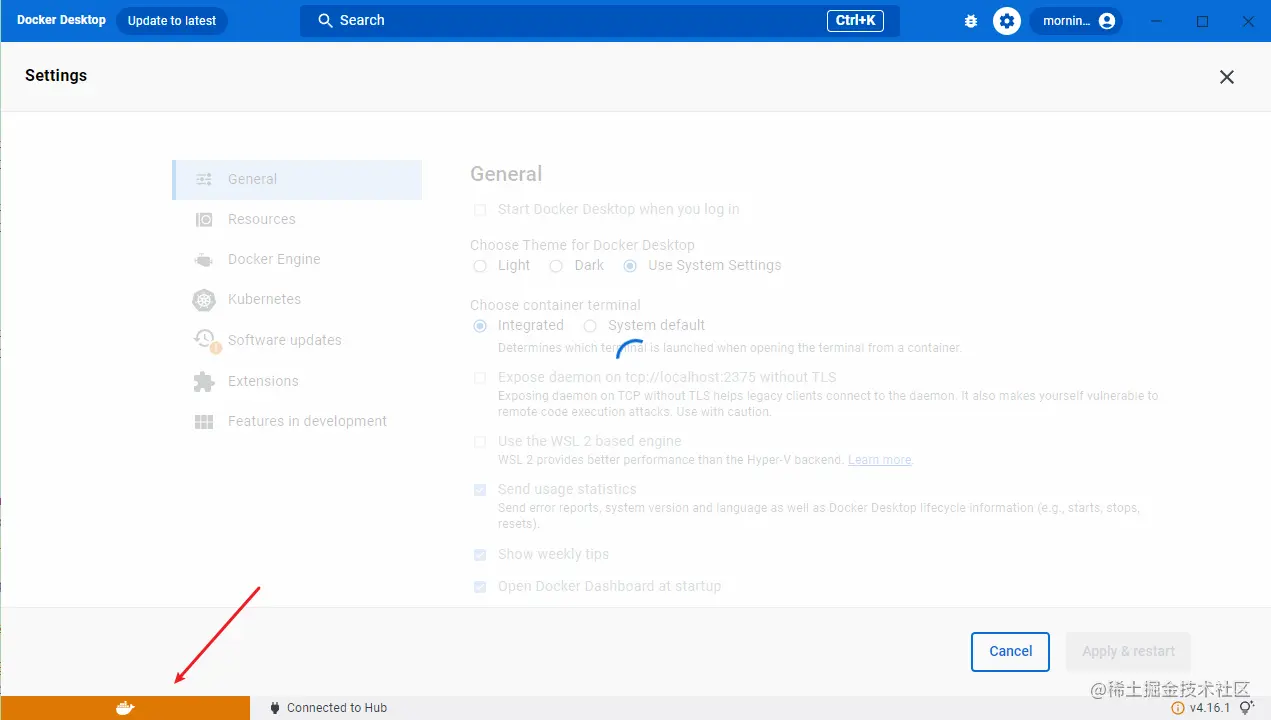Click the Docker Desktop title text
Viewport: 1271px width, 720px height.
pos(61,20)
